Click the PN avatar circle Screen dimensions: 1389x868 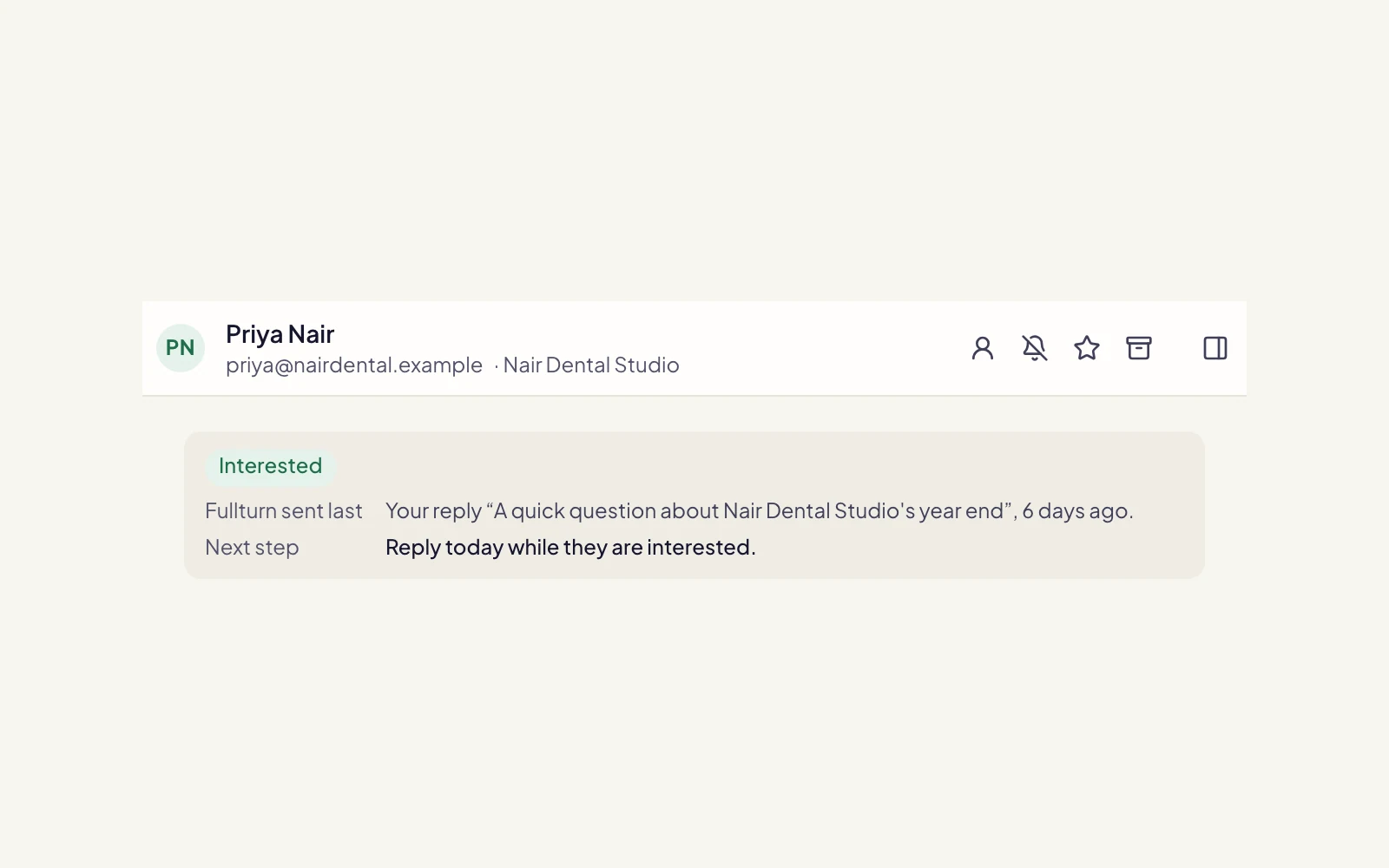[181, 348]
